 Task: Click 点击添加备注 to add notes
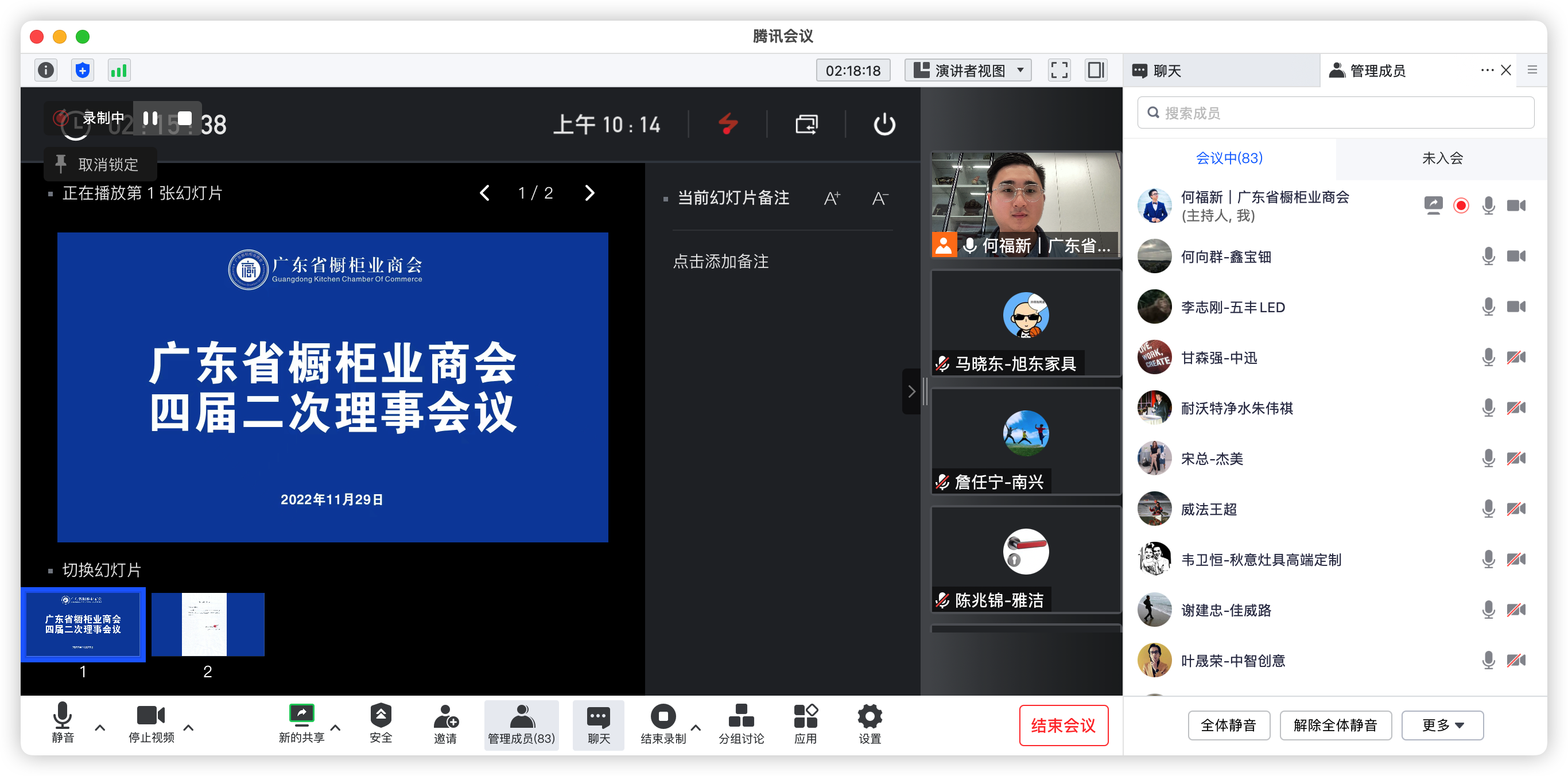[x=721, y=262]
